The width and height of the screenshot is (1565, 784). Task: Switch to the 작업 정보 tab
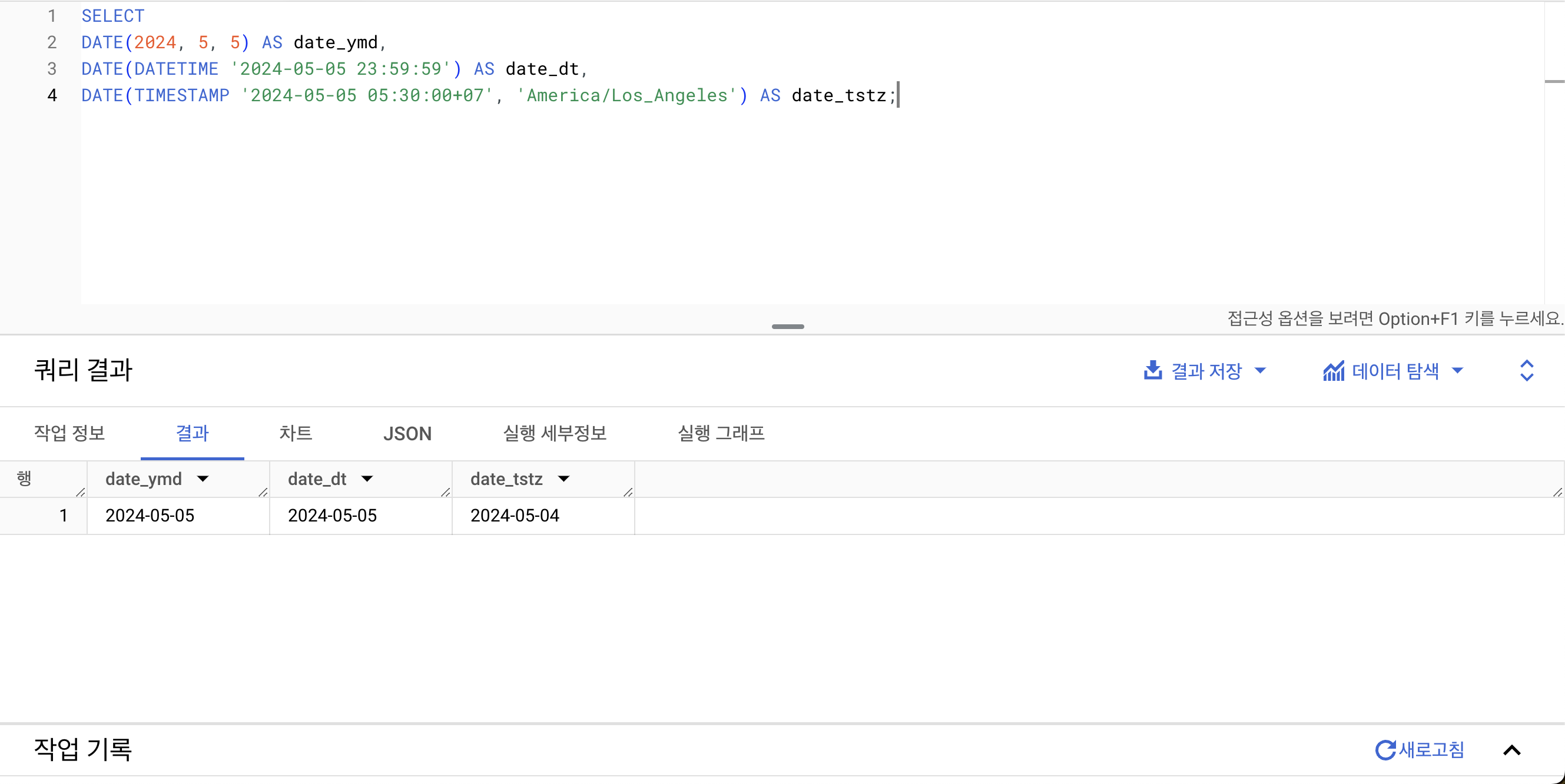[x=69, y=434]
